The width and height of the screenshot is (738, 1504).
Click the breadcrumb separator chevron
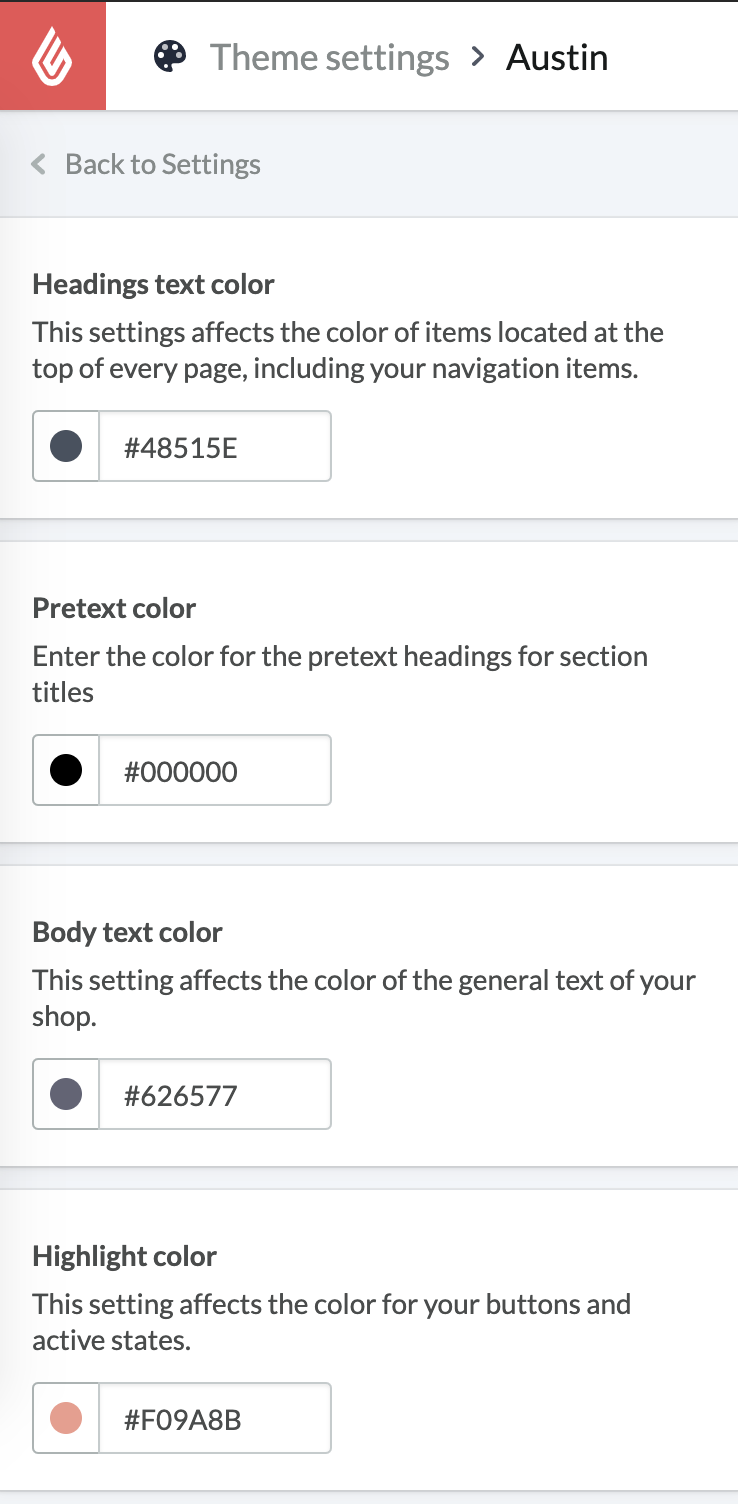(479, 57)
